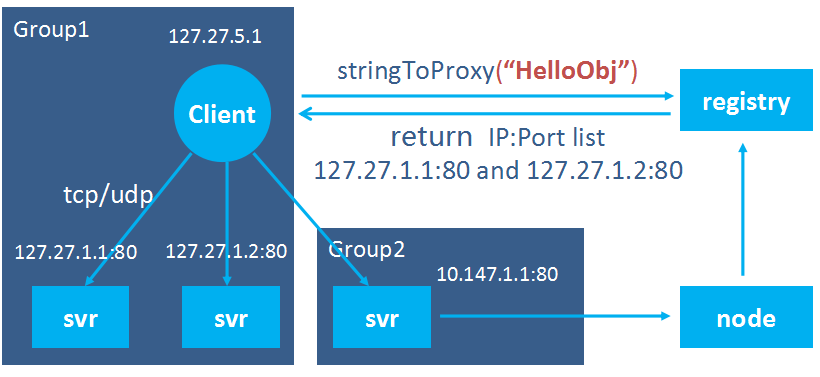Image resolution: width=820 pixels, height=377 pixels.
Task: Select the svr box under 127.27.1.1:80
Action: point(81,317)
